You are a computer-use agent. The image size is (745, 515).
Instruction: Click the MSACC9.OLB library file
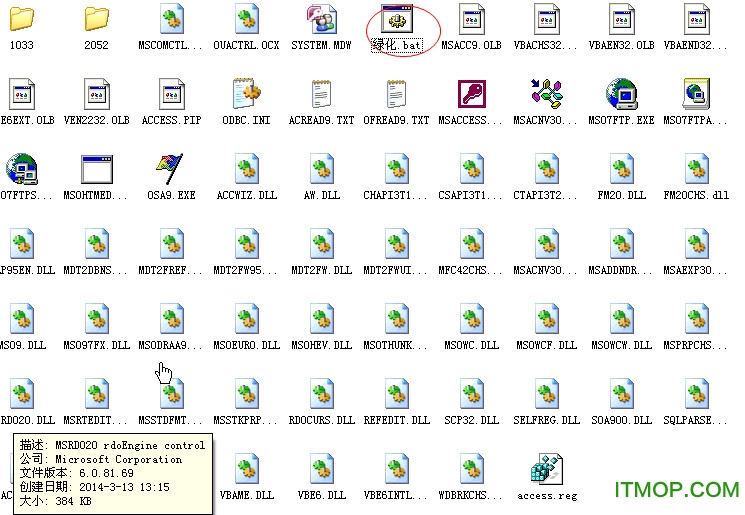[471, 20]
